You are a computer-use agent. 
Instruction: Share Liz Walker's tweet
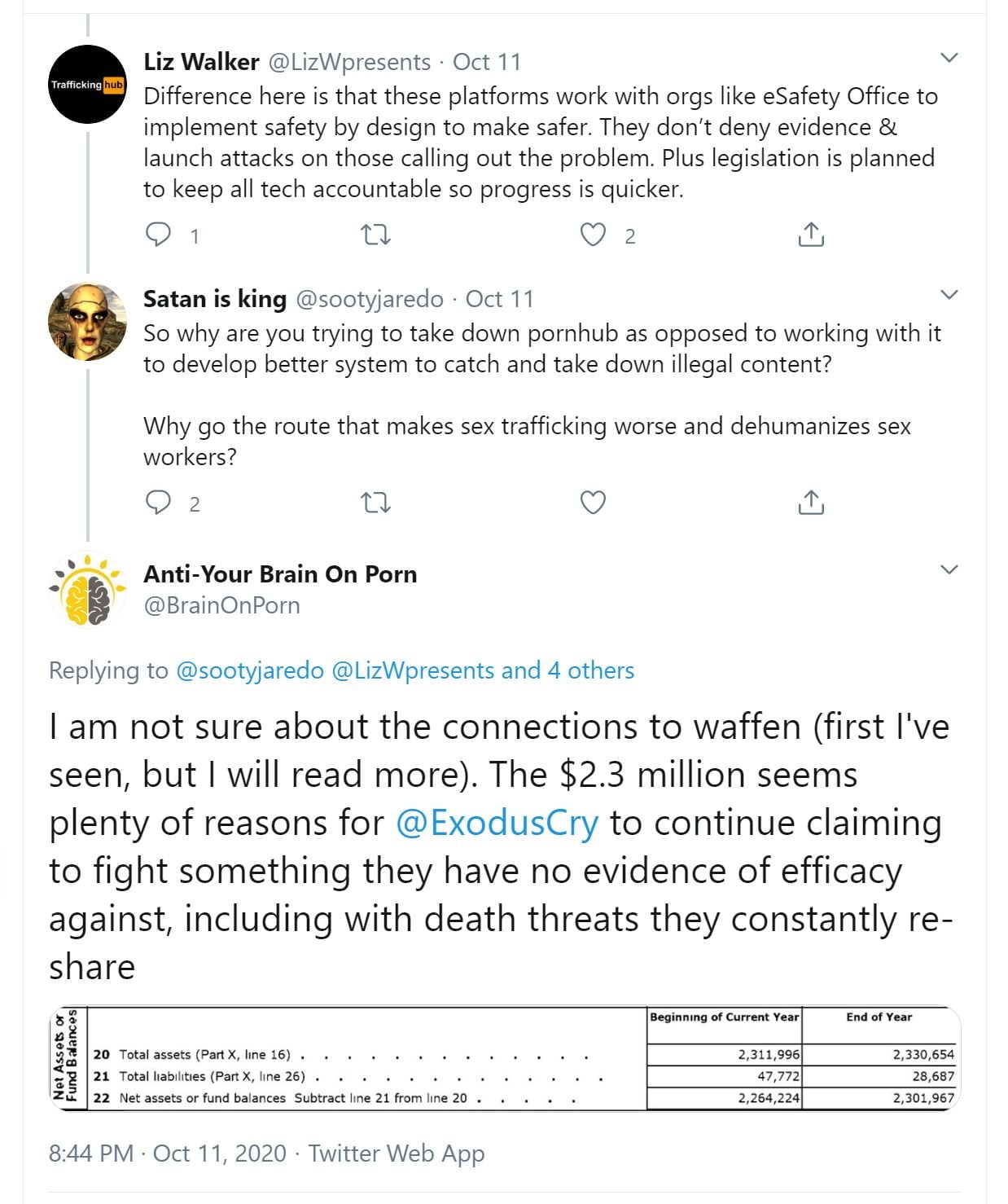tap(811, 235)
